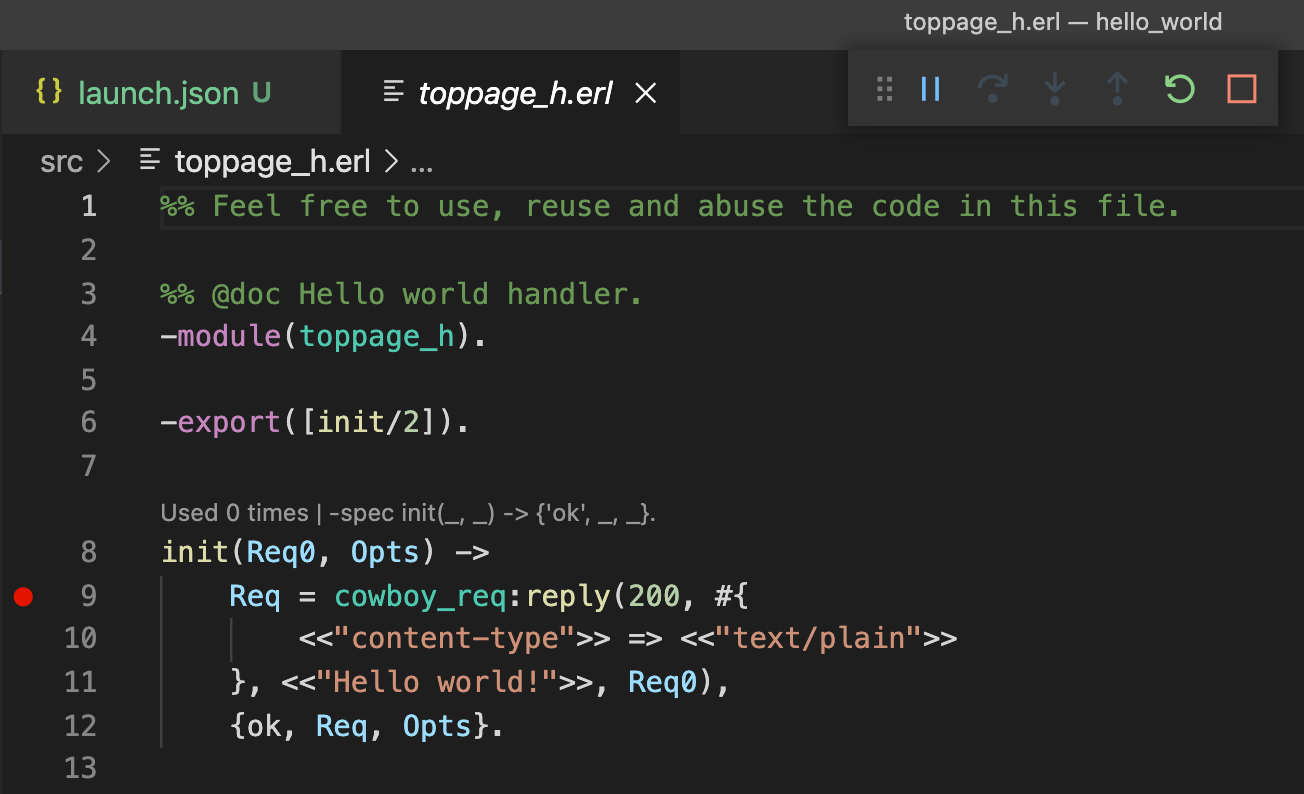Click the Step Over debug icon

click(992, 89)
